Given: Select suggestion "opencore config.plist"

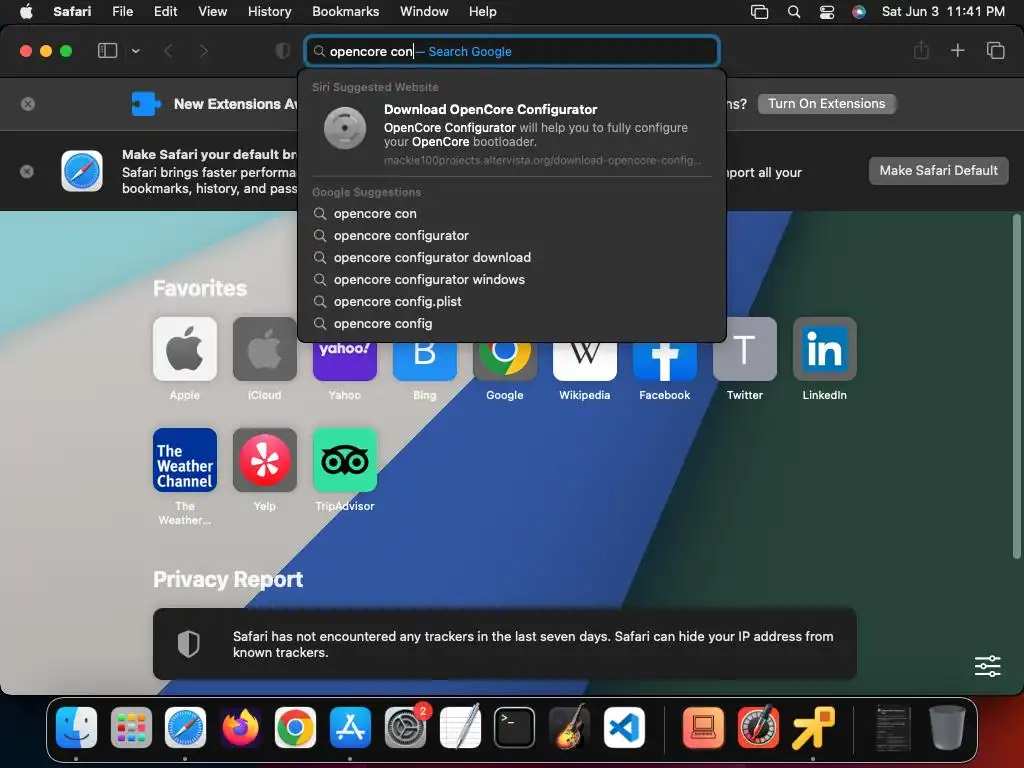Looking at the screenshot, I should (x=512, y=302).
